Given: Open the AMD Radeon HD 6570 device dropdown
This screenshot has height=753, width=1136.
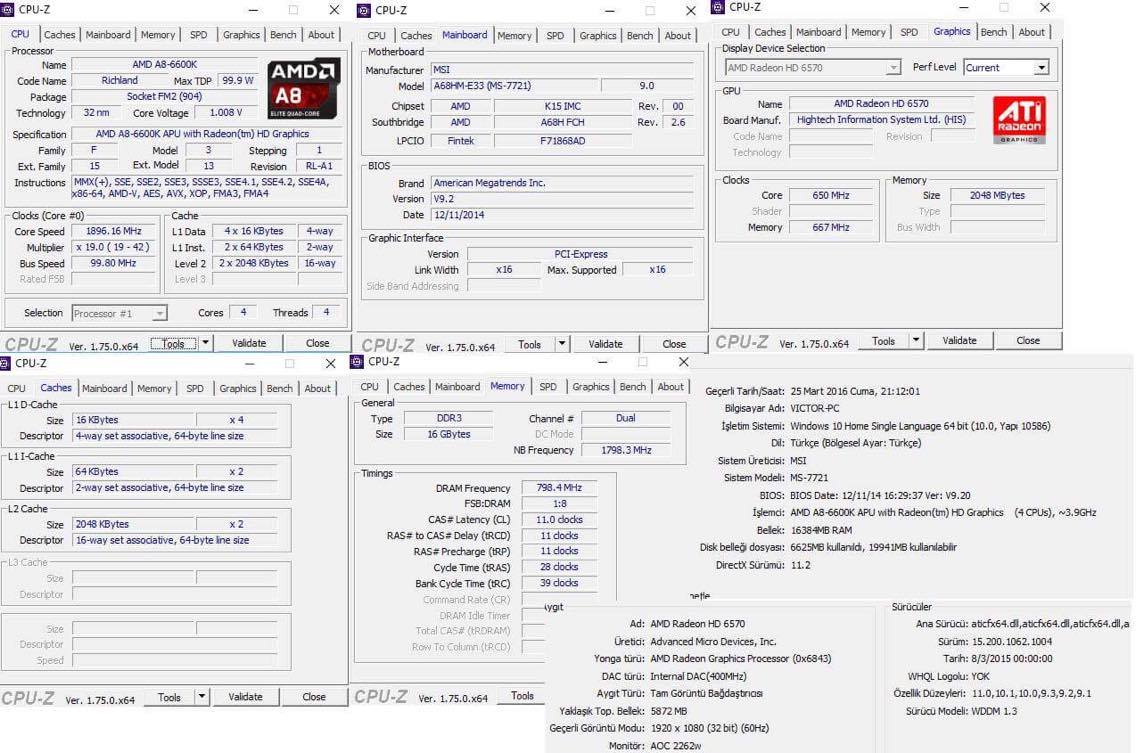Looking at the screenshot, I should (812, 67).
